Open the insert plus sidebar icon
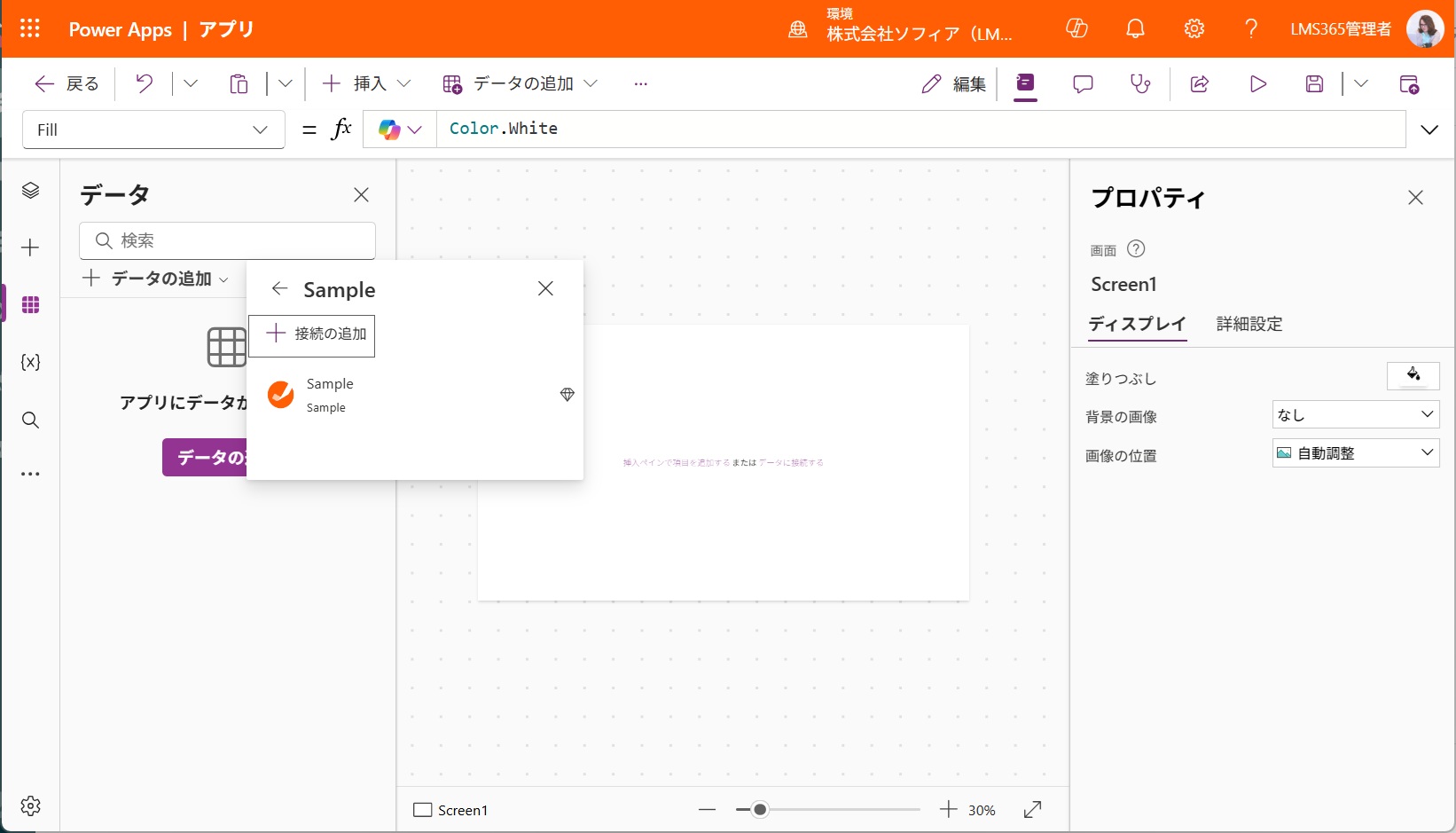This screenshot has height=833, width=1456. [30, 248]
